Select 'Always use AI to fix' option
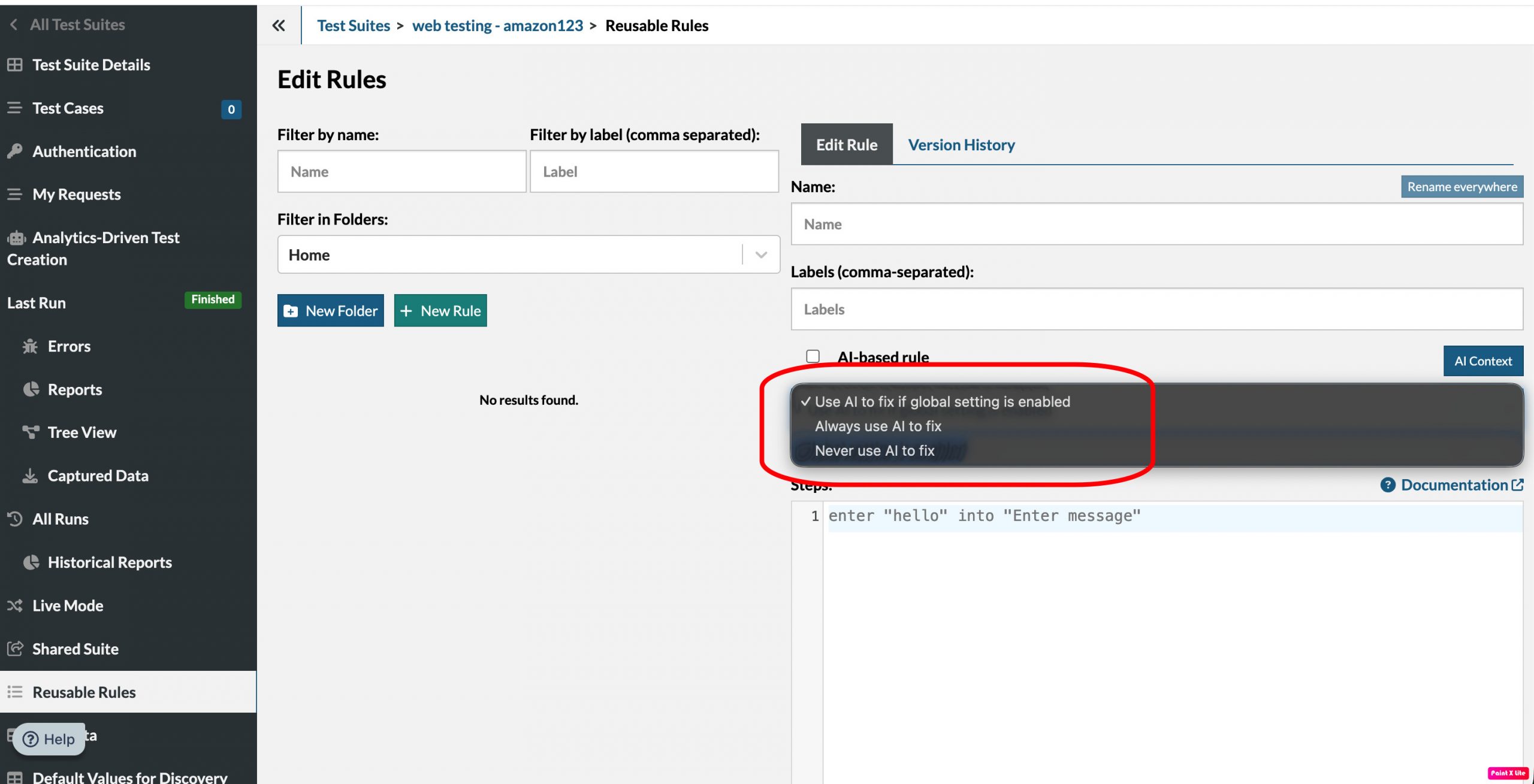The height and width of the screenshot is (784, 1534). point(878,426)
